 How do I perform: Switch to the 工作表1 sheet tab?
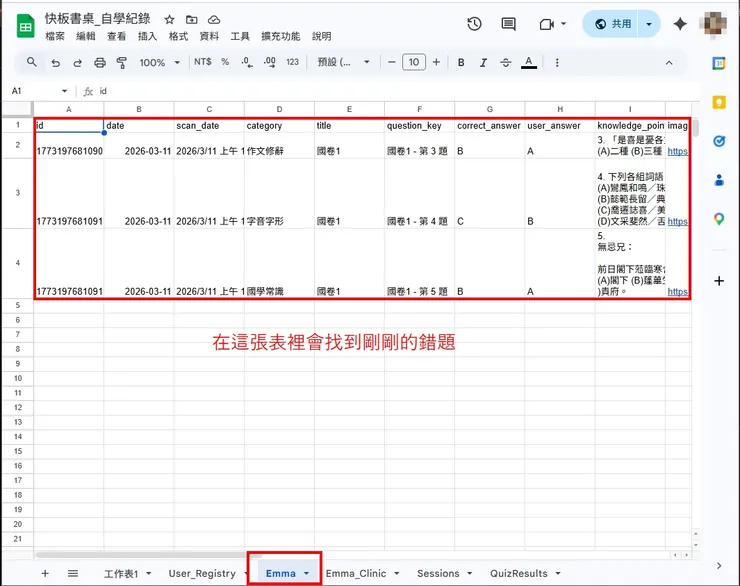click(x=121, y=574)
